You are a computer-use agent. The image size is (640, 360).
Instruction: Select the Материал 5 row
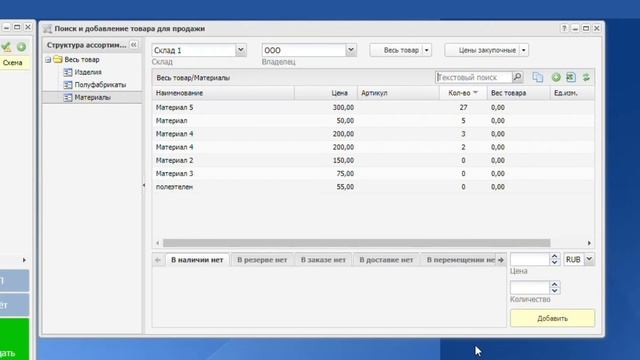(373, 107)
